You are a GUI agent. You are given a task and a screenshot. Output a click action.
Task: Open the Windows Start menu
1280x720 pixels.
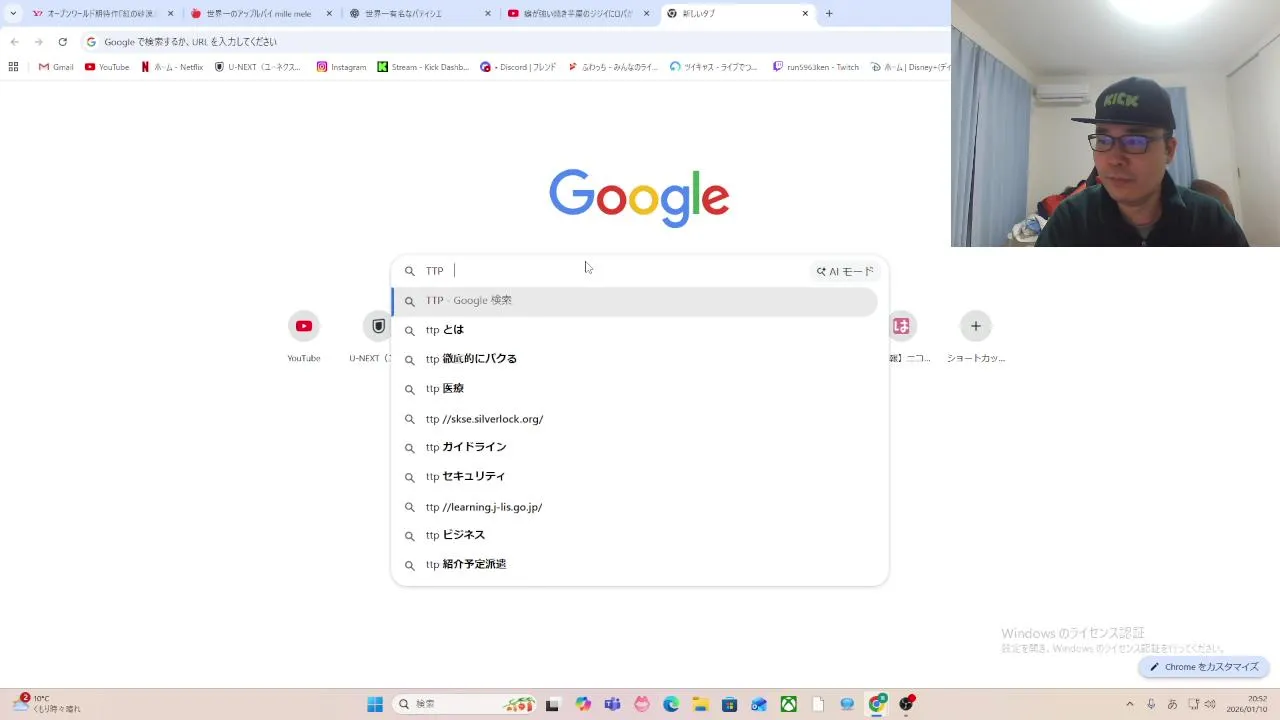tap(375, 704)
